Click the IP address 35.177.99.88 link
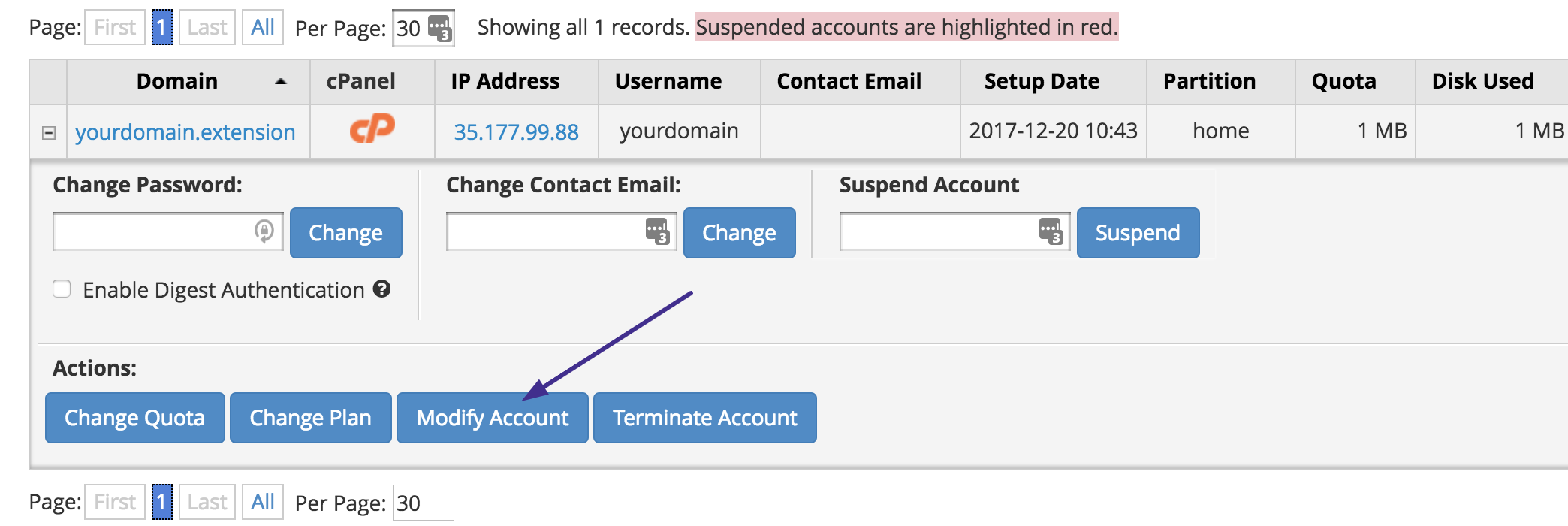The width and height of the screenshot is (1568, 526). [x=514, y=130]
